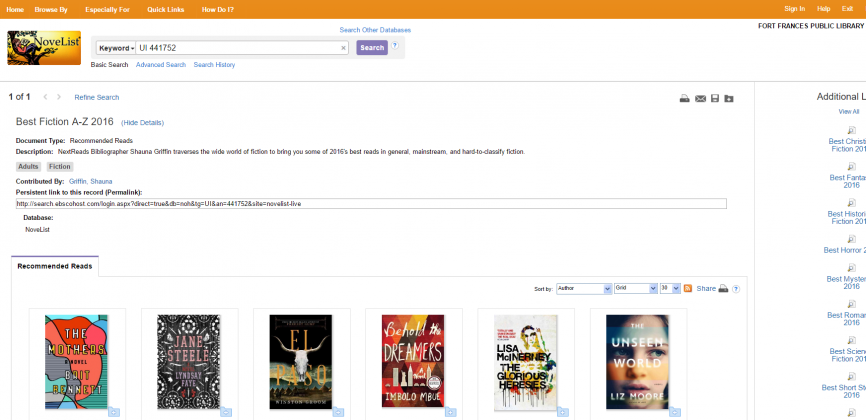This screenshot has height=420, width=866.
Task: Print this record using top printer icon
Action: (684, 98)
